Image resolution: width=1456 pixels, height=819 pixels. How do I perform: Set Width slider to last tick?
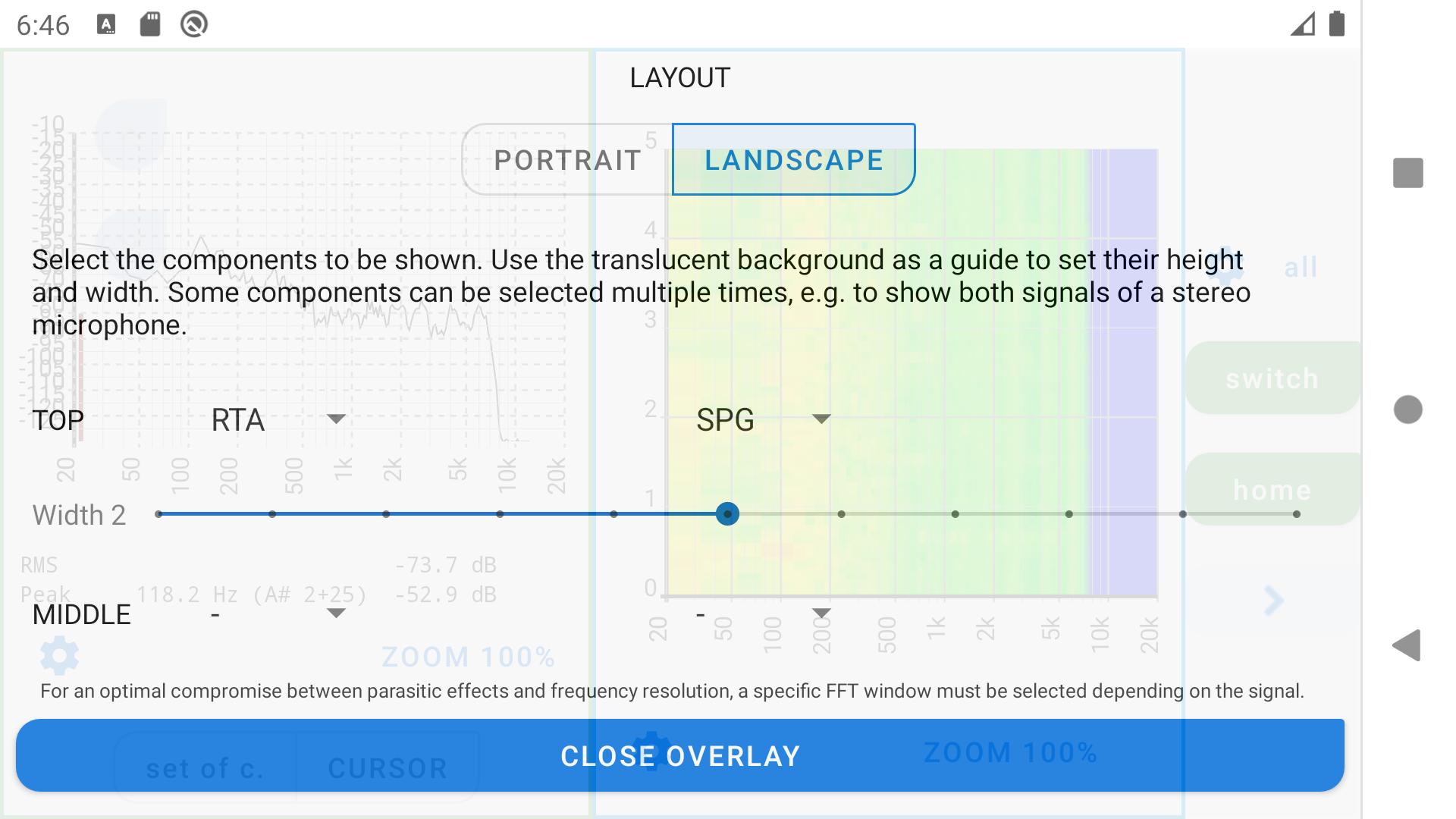(x=1297, y=514)
